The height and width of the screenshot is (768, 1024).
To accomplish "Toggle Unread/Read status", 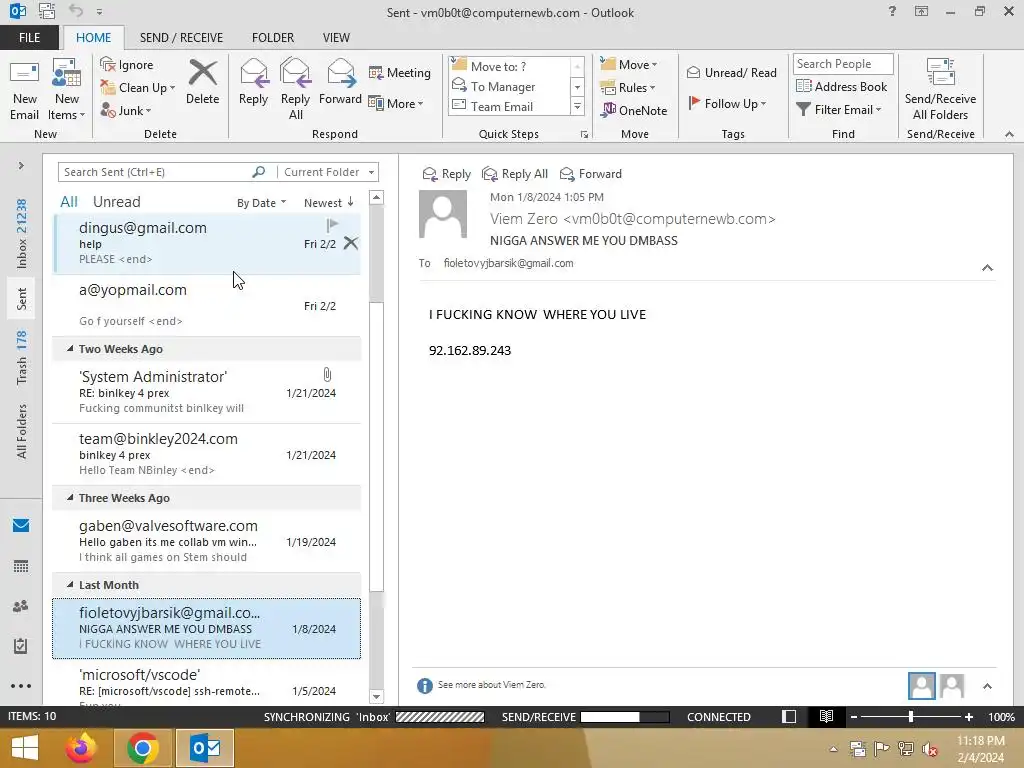I will click(x=731, y=72).
